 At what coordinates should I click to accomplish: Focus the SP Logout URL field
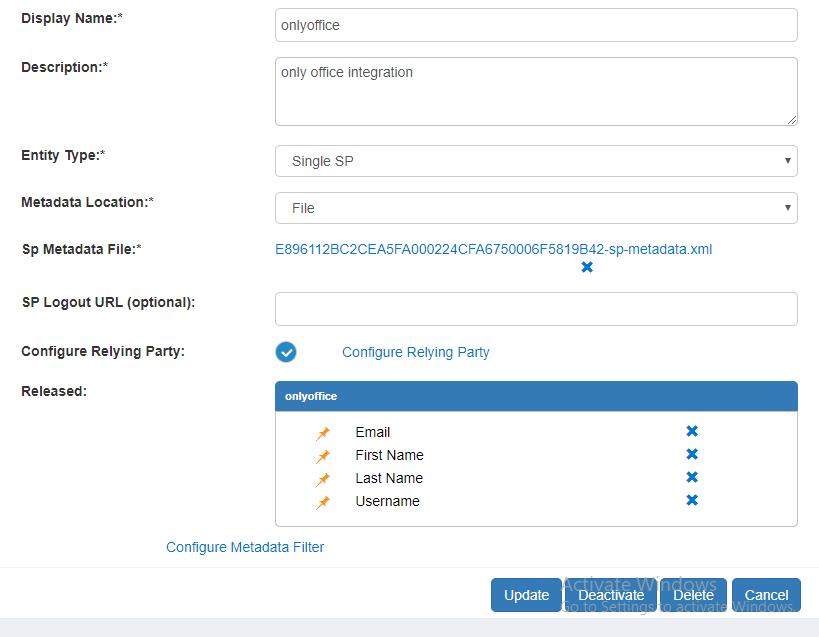tap(536, 309)
